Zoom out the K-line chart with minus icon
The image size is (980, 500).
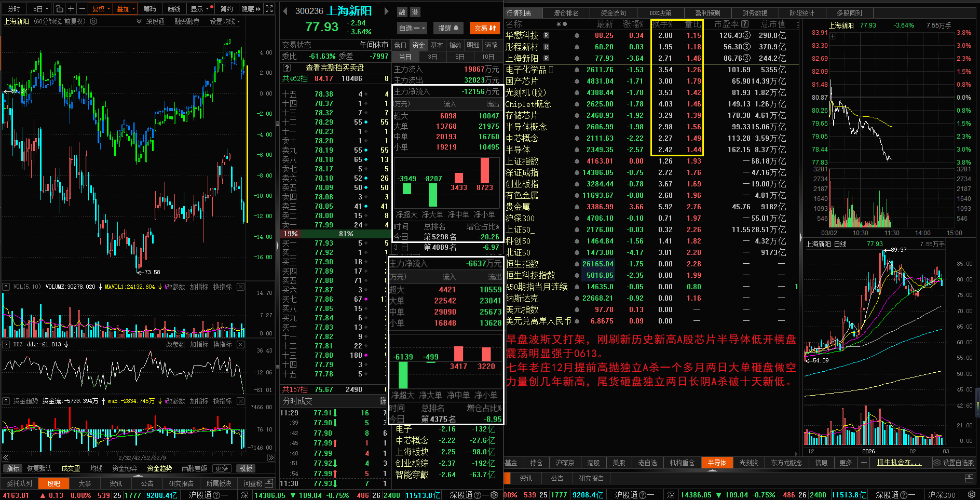click(82, 9)
